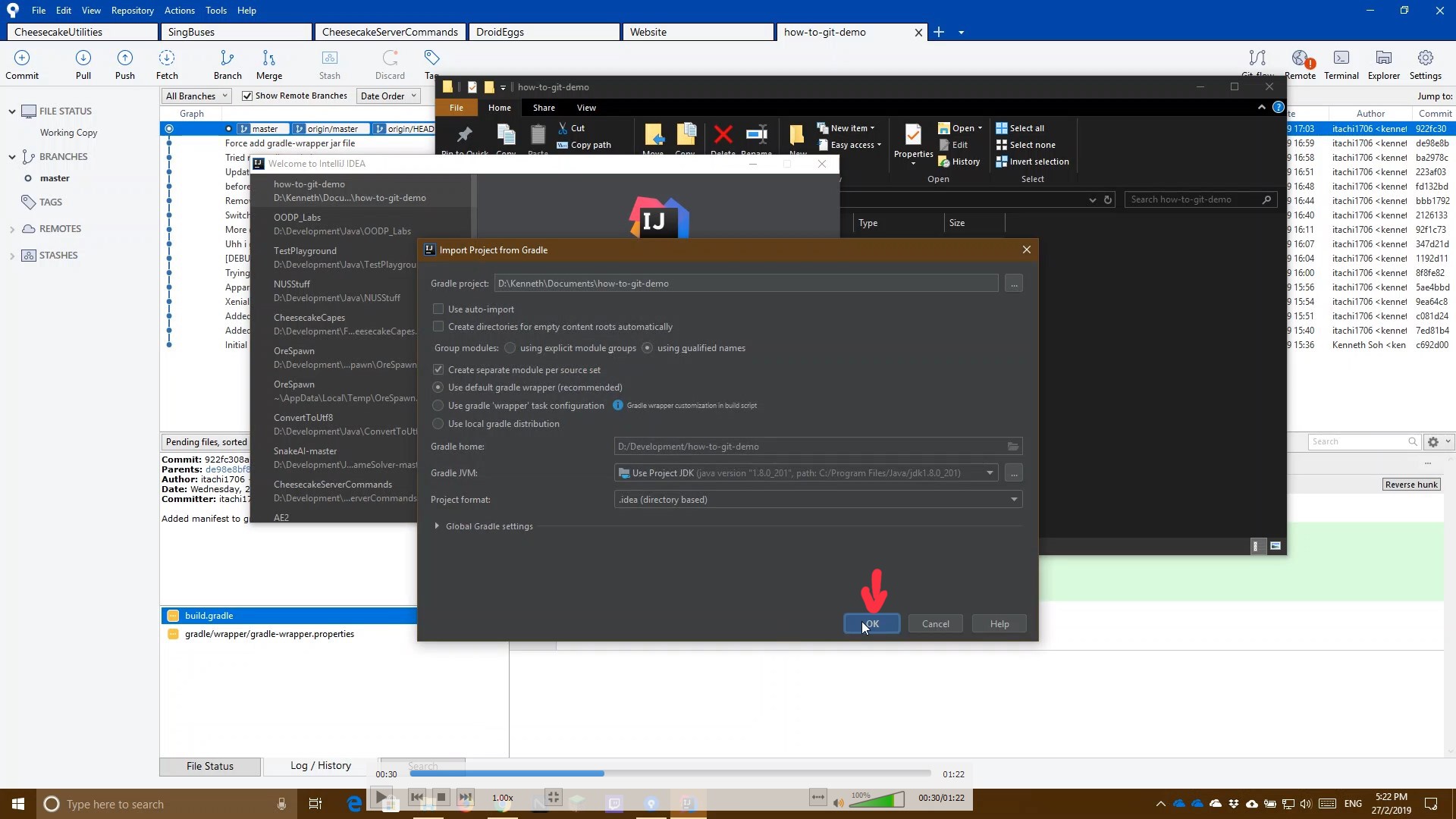This screenshot has height=819, width=1456.
Task: Open Microsoft Edge from the taskbar
Action: coord(354,804)
